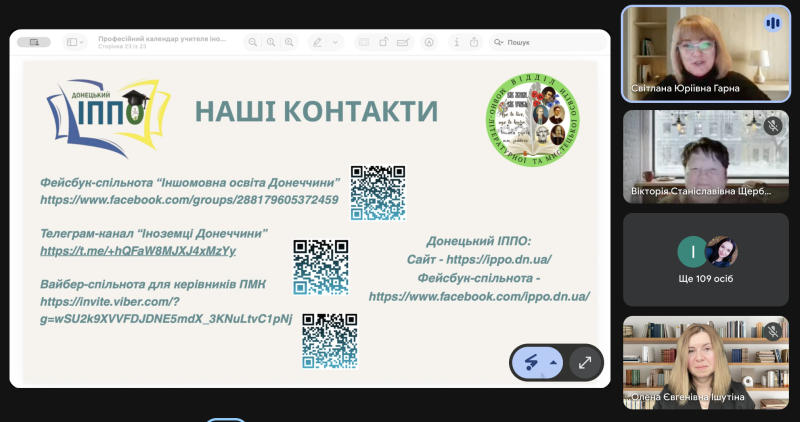Expand the reactions menu arrow
Viewport: 800px width, 422px height.
[x=551, y=363]
